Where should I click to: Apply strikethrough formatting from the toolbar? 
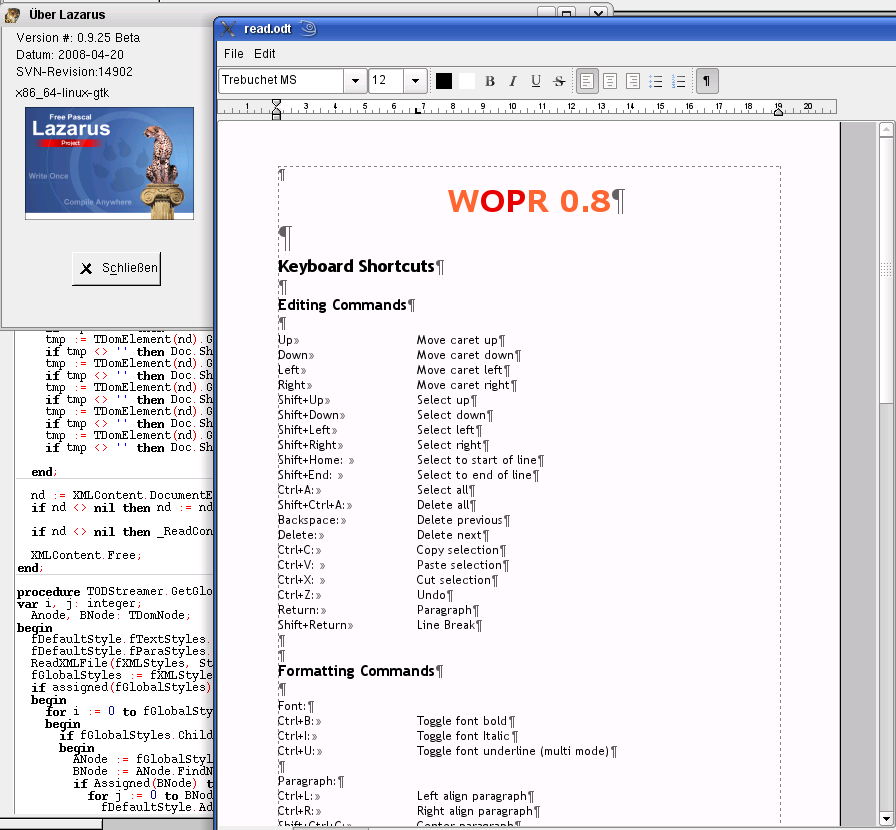[559, 81]
